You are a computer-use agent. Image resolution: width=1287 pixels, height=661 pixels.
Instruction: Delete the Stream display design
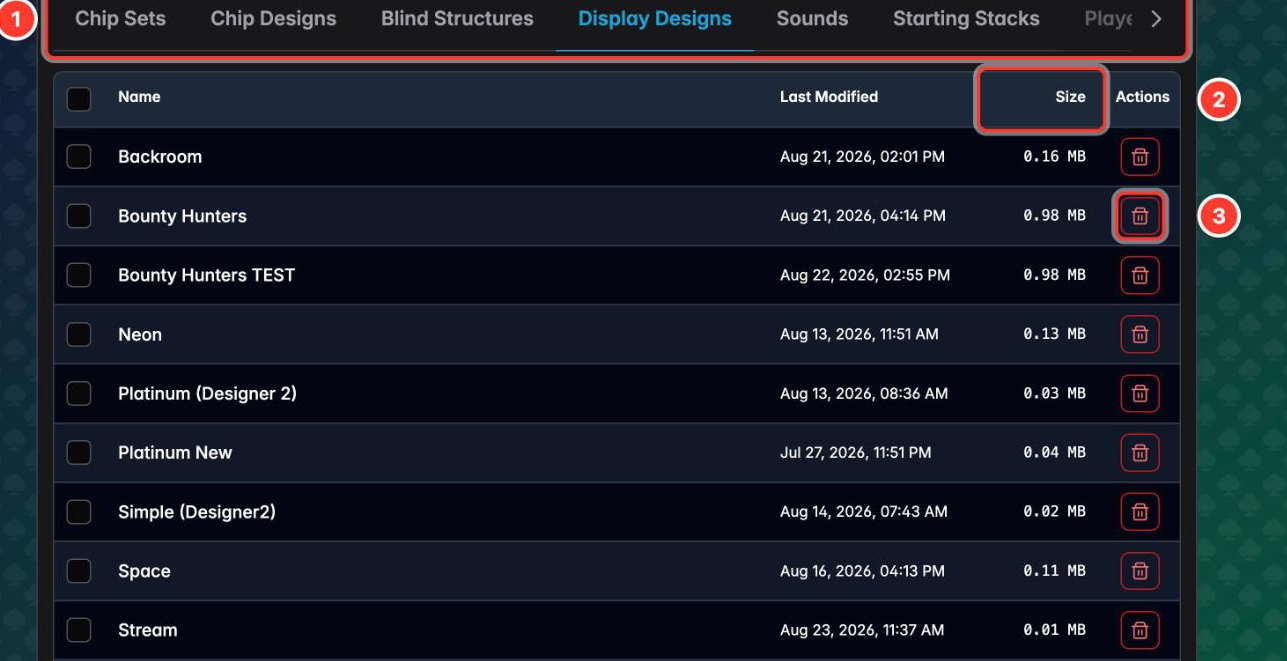[1140, 630]
